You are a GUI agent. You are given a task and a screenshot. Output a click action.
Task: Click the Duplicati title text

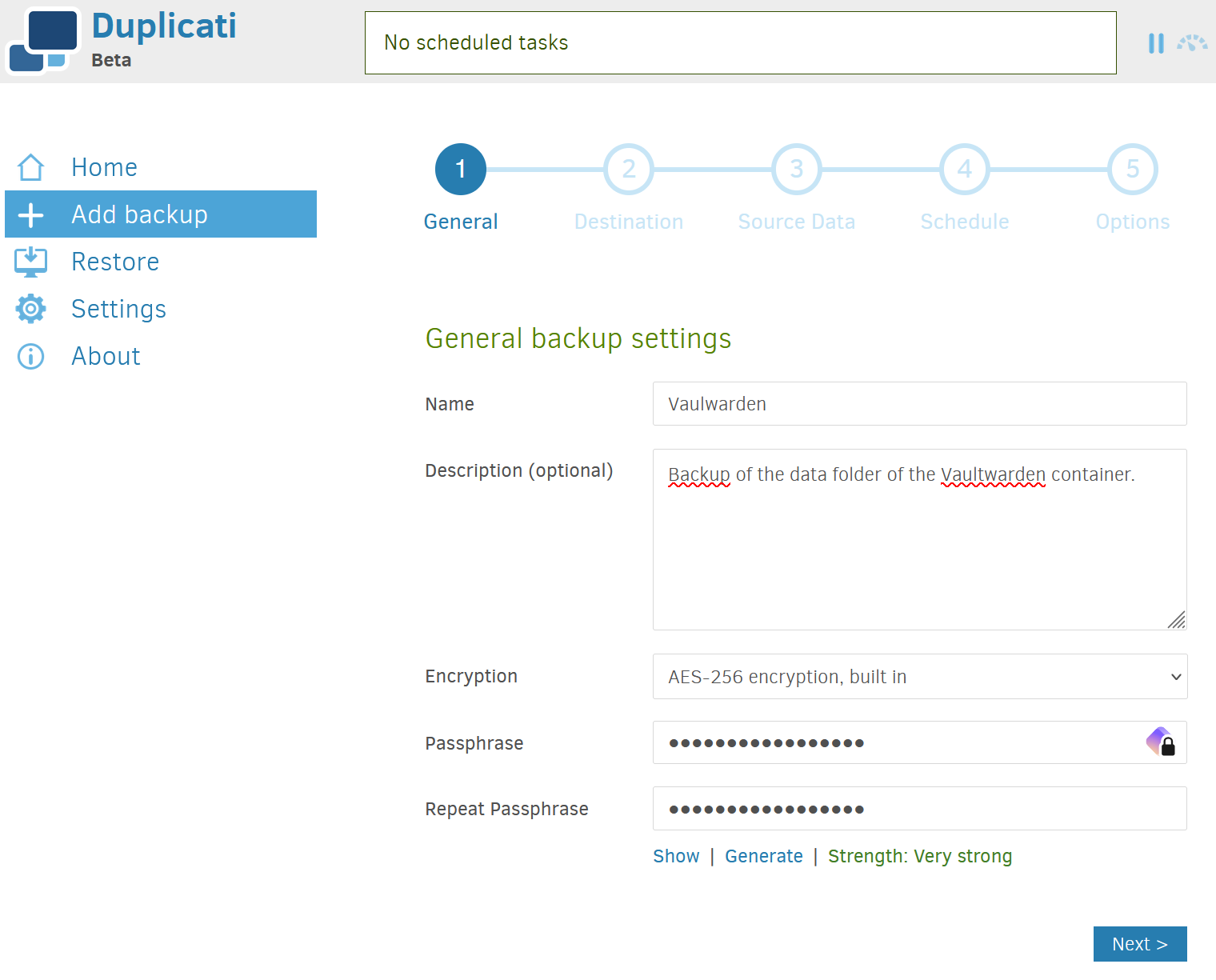click(x=164, y=26)
